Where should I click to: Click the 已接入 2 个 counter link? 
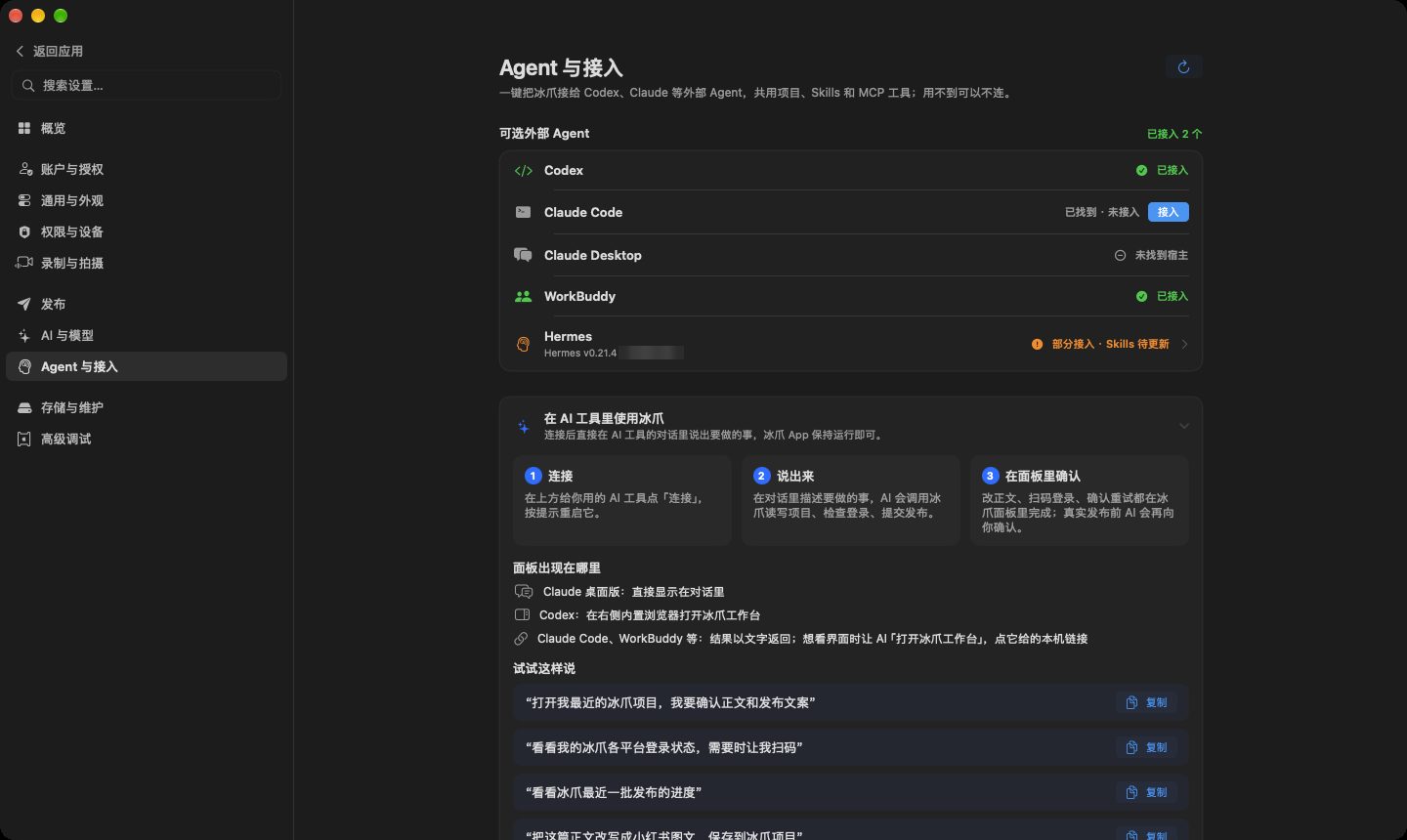[1174, 134]
